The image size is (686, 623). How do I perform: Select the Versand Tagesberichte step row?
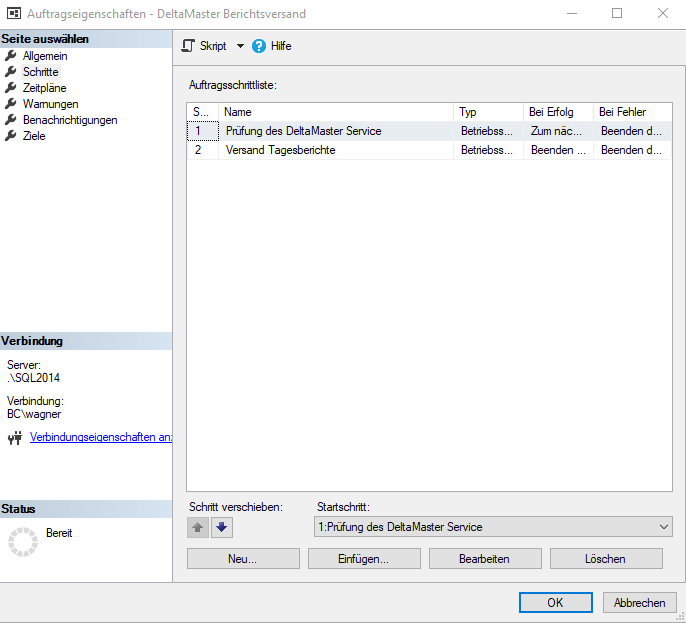(280, 150)
